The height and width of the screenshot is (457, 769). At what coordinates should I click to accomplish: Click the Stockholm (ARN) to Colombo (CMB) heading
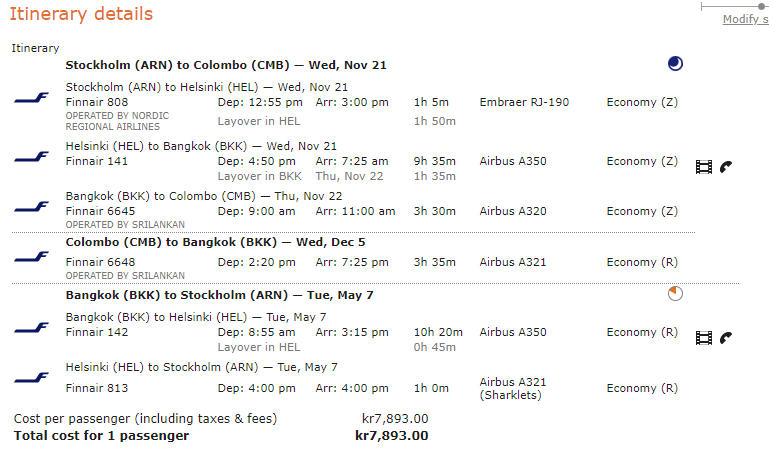[226, 65]
